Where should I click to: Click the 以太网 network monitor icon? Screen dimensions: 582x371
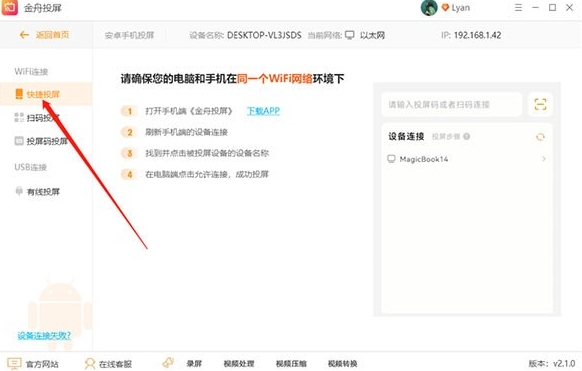[x=350, y=35]
